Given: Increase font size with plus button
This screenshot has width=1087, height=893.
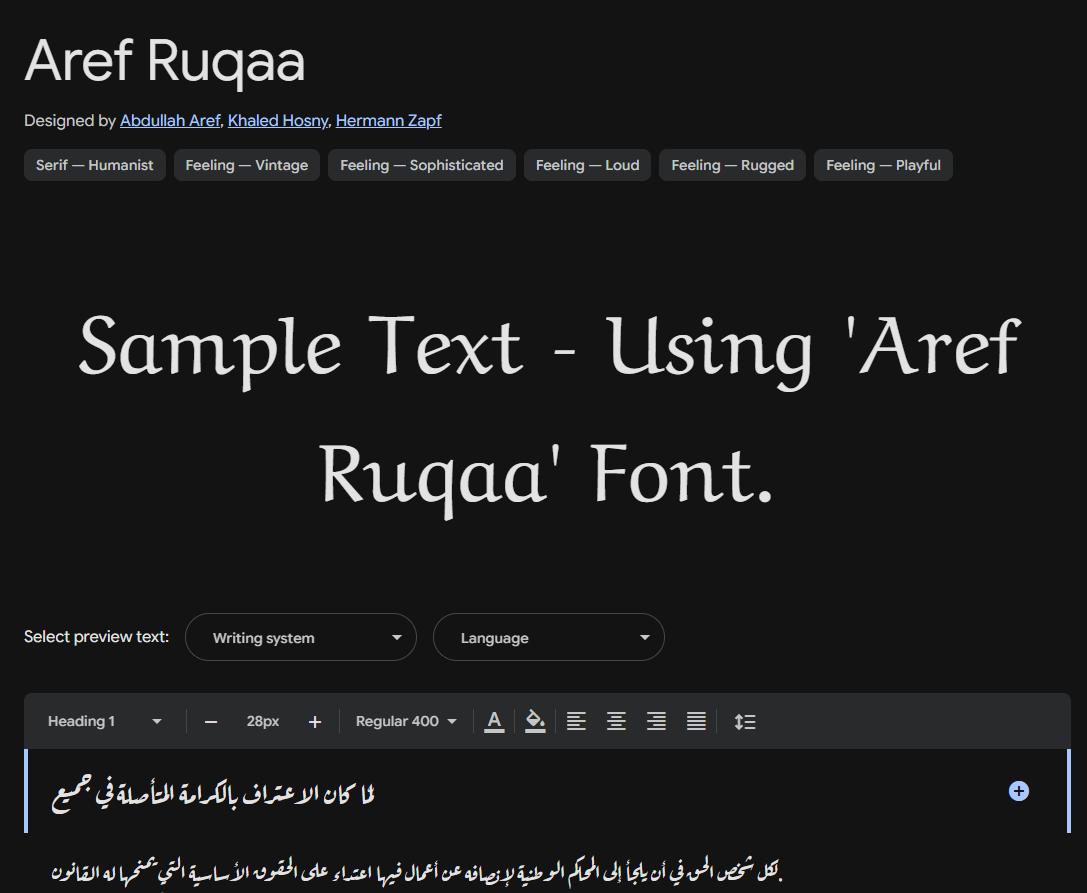Looking at the screenshot, I should 315,722.
